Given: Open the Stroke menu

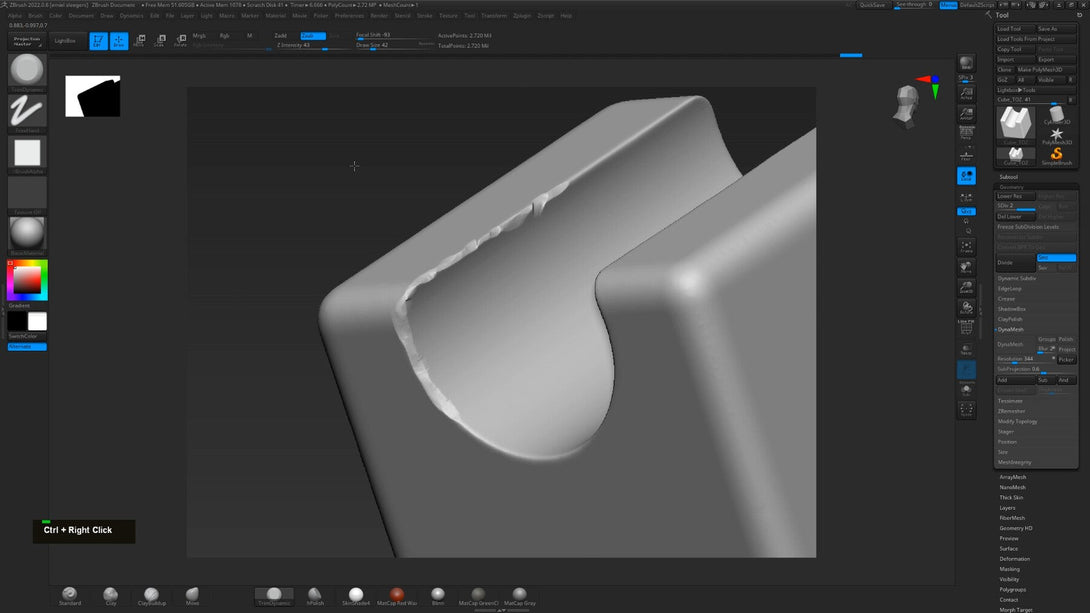Looking at the screenshot, I should click(424, 15).
